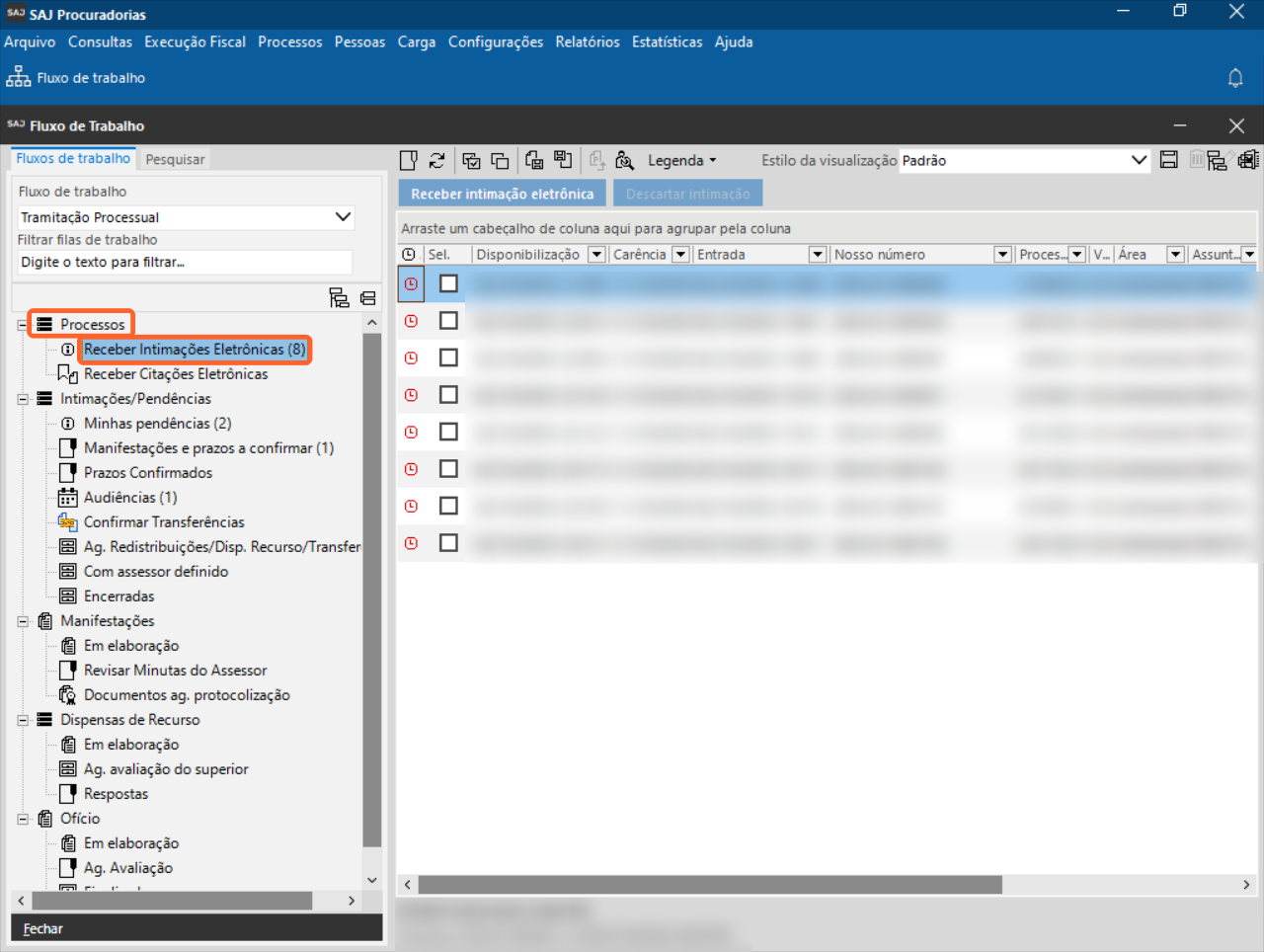Click the refresh arrows icon in toolbar

point(436,161)
